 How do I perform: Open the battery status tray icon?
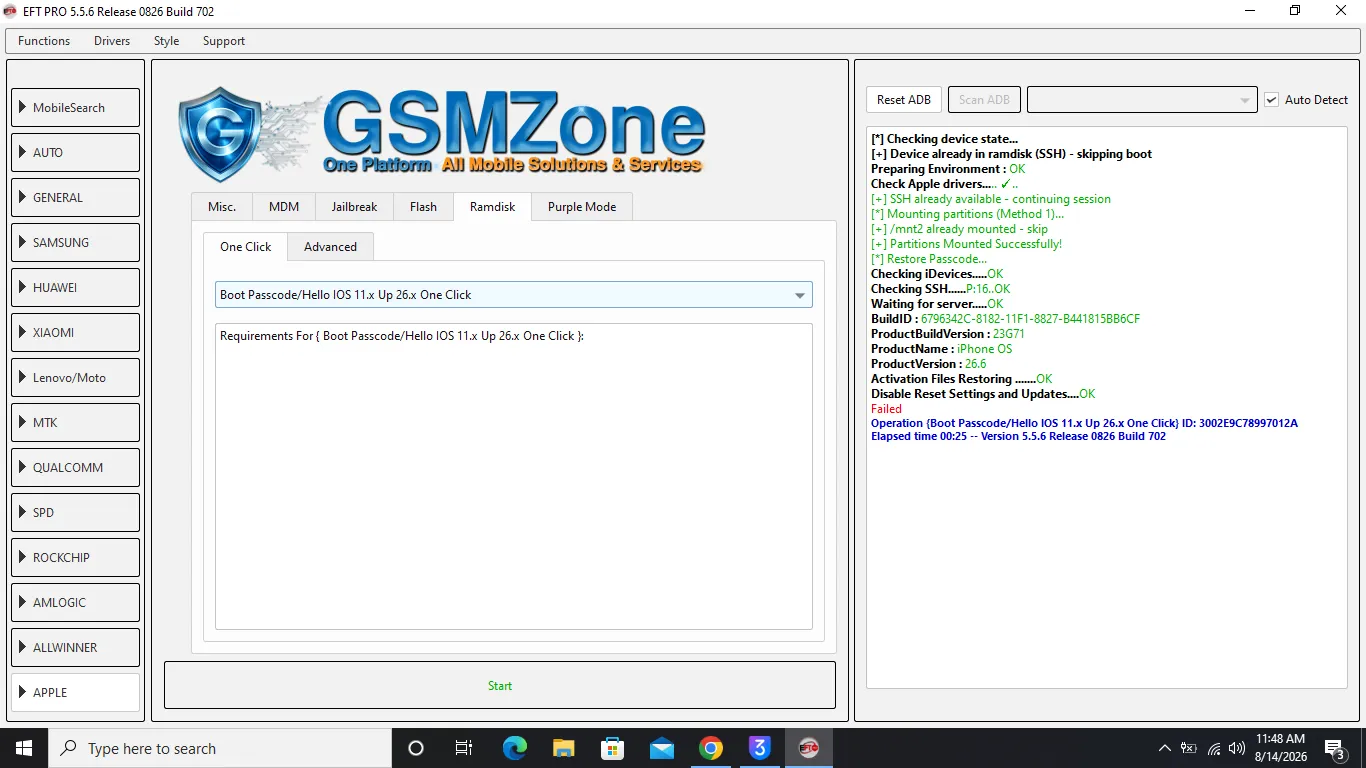click(1189, 748)
